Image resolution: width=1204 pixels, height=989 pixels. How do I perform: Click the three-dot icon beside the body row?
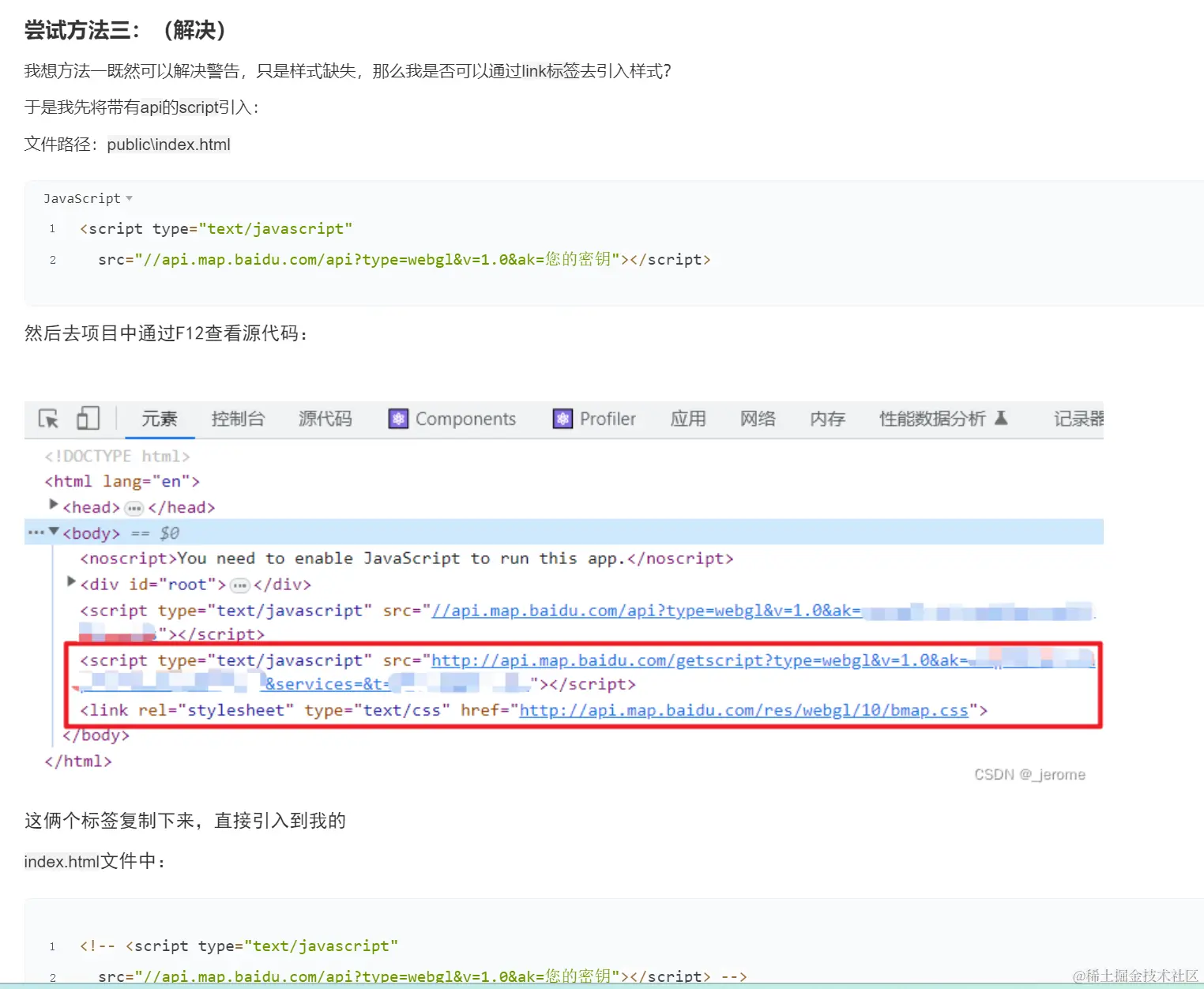tap(36, 532)
